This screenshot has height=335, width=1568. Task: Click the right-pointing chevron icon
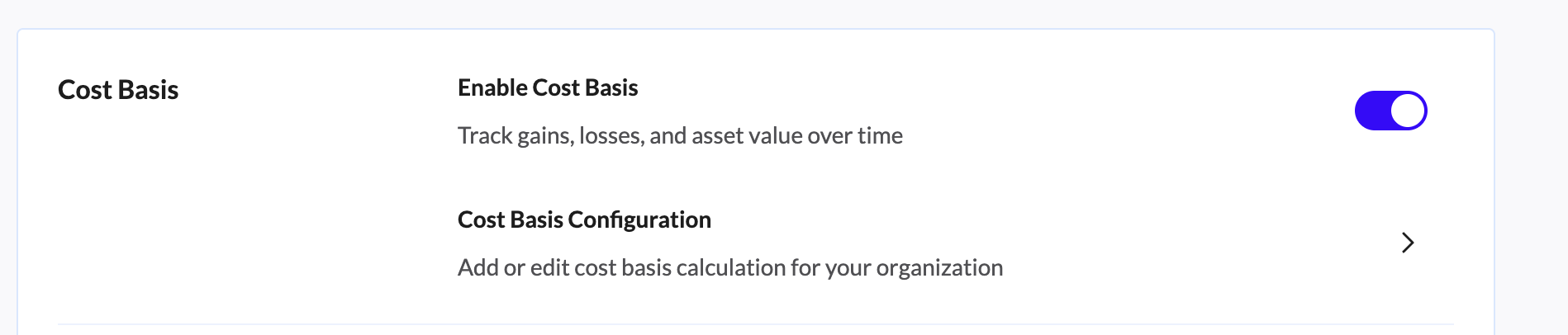(x=1408, y=243)
